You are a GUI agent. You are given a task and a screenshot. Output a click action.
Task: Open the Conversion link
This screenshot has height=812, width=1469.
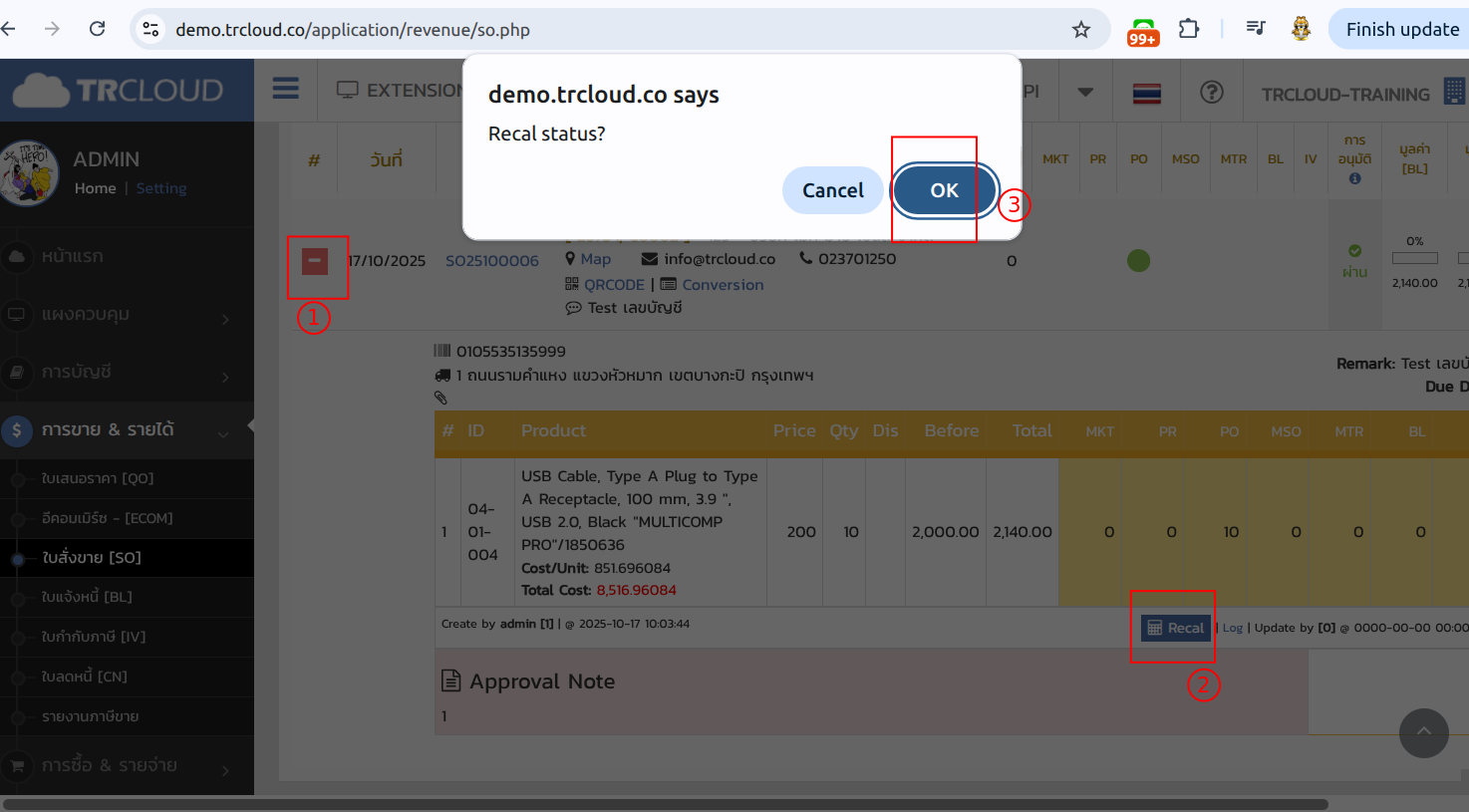coord(722,285)
